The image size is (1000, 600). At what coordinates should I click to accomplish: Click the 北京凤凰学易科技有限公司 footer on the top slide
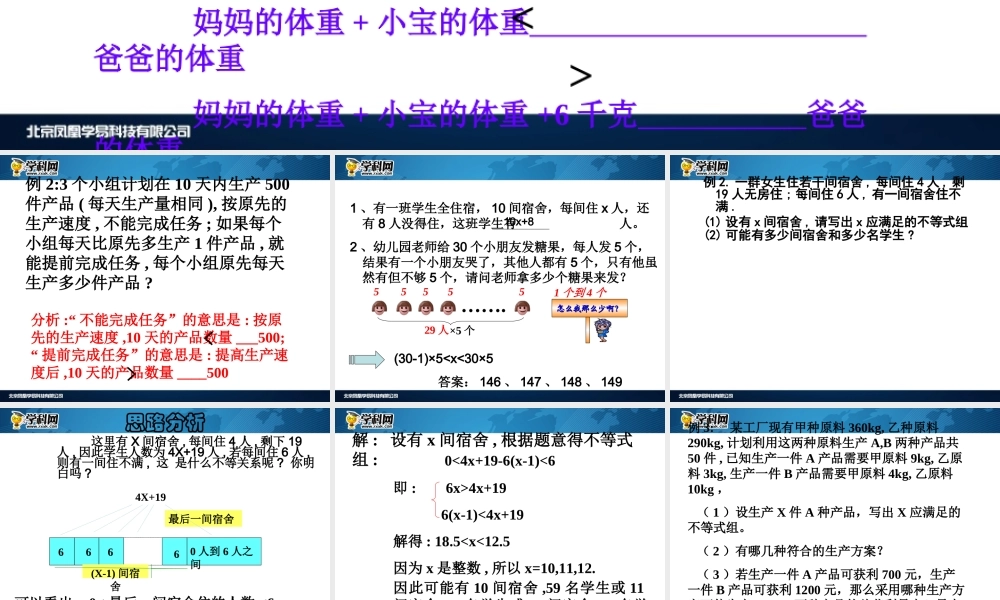[x=108, y=131]
